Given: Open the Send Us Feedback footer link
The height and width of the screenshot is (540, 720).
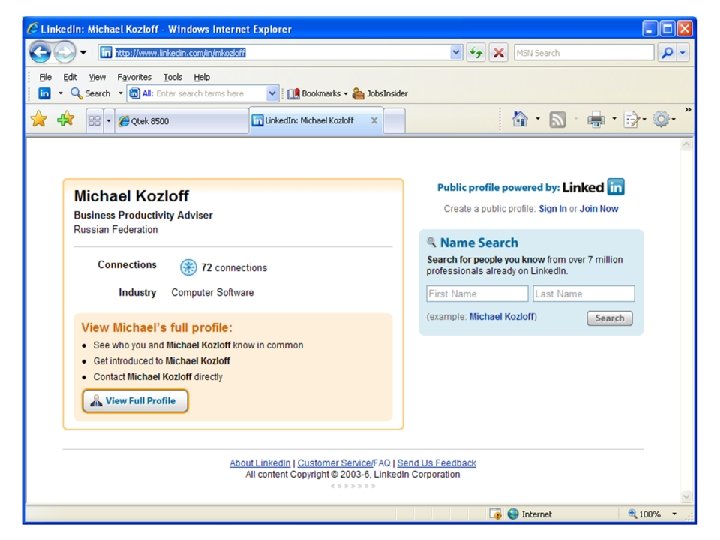Looking at the screenshot, I should [x=437, y=463].
